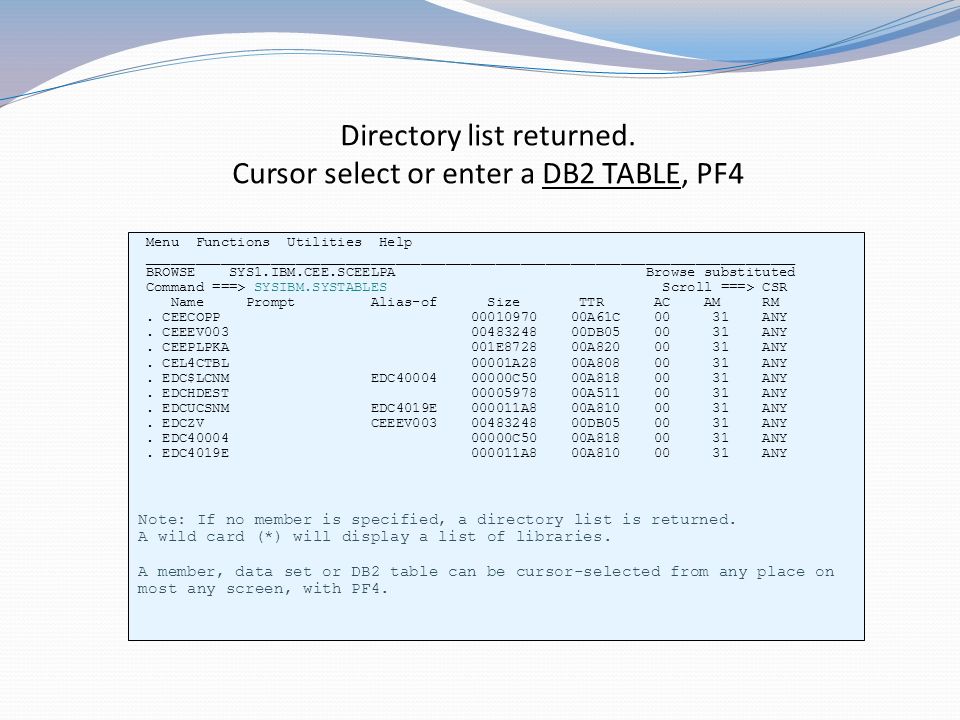Click TTR value 00A820
Image resolution: width=960 pixels, height=720 pixels.
click(x=596, y=347)
